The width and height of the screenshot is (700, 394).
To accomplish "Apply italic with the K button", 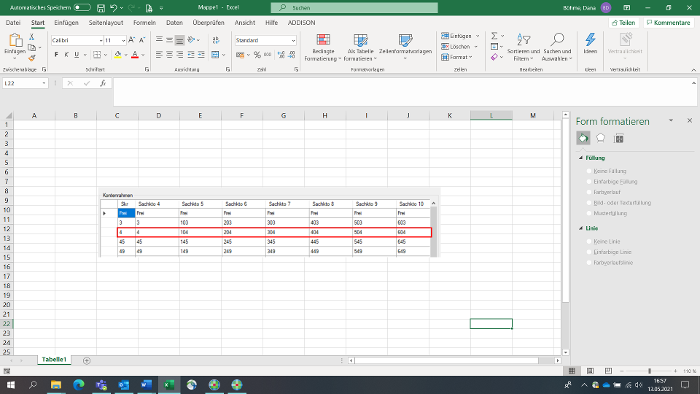I will tap(67, 54).
